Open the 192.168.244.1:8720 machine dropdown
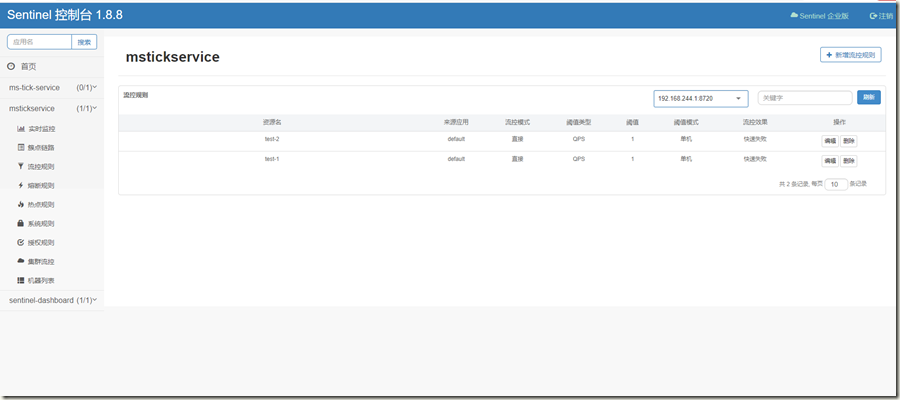 pyautogui.click(x=700, y=99)
